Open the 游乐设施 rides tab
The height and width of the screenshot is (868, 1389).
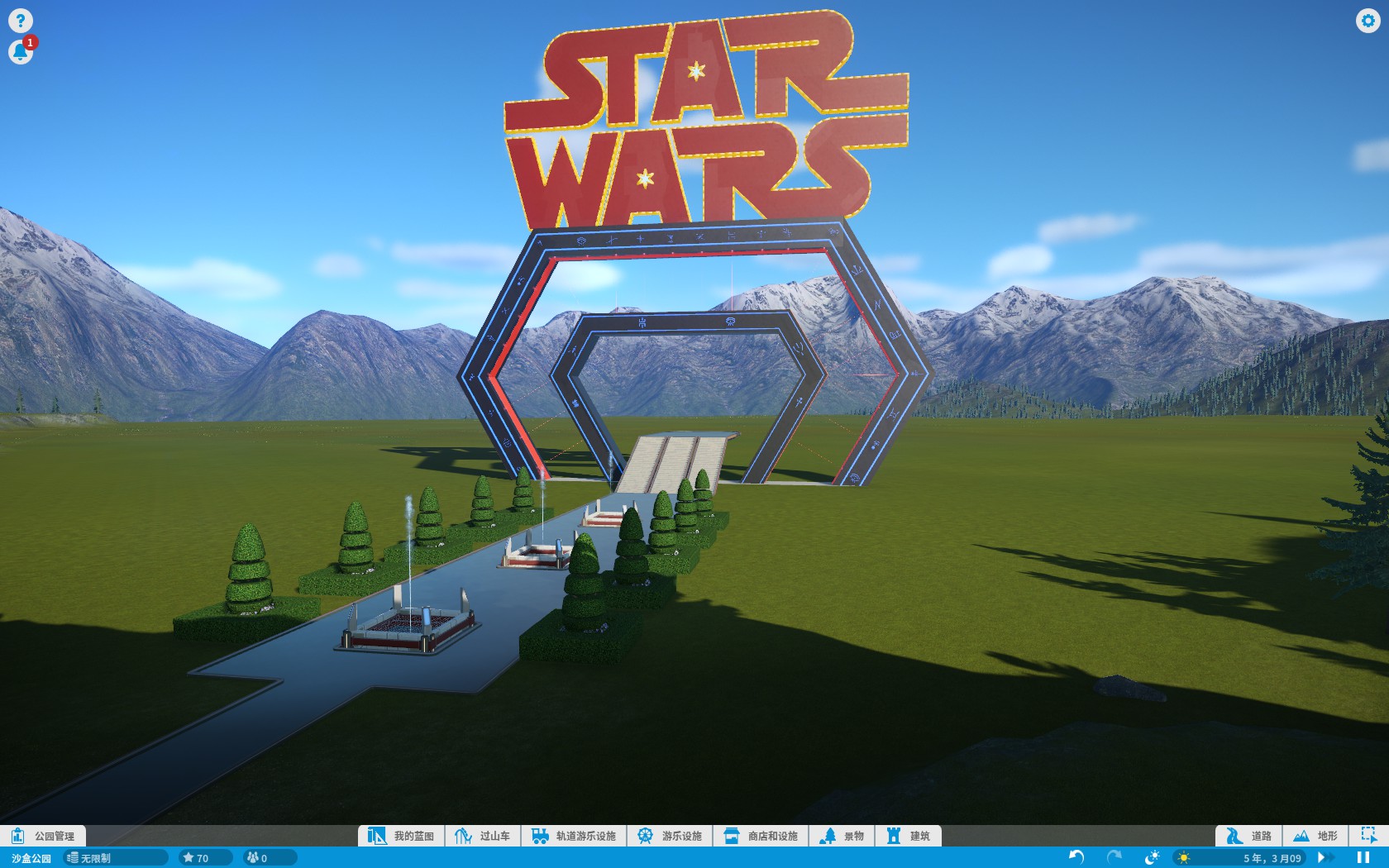(671, 836)
